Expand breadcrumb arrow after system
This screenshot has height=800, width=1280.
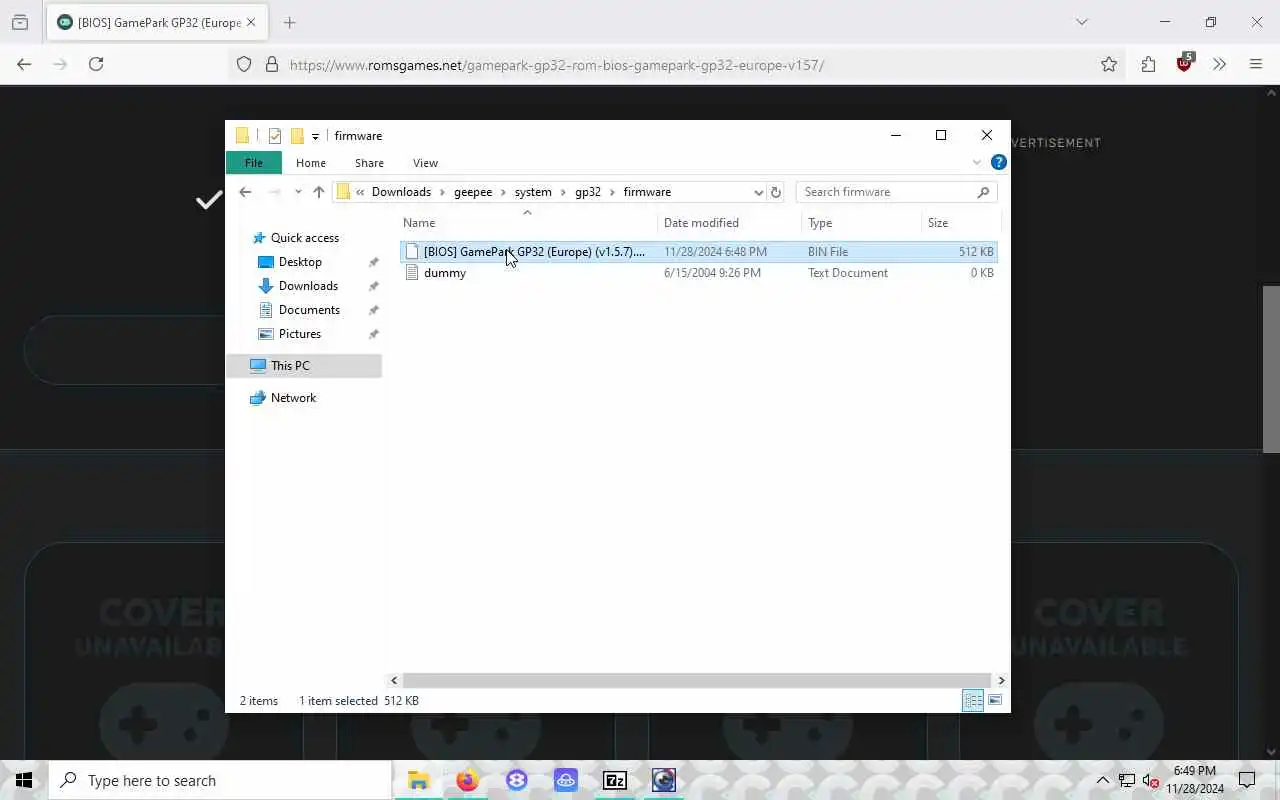(562, 192)
